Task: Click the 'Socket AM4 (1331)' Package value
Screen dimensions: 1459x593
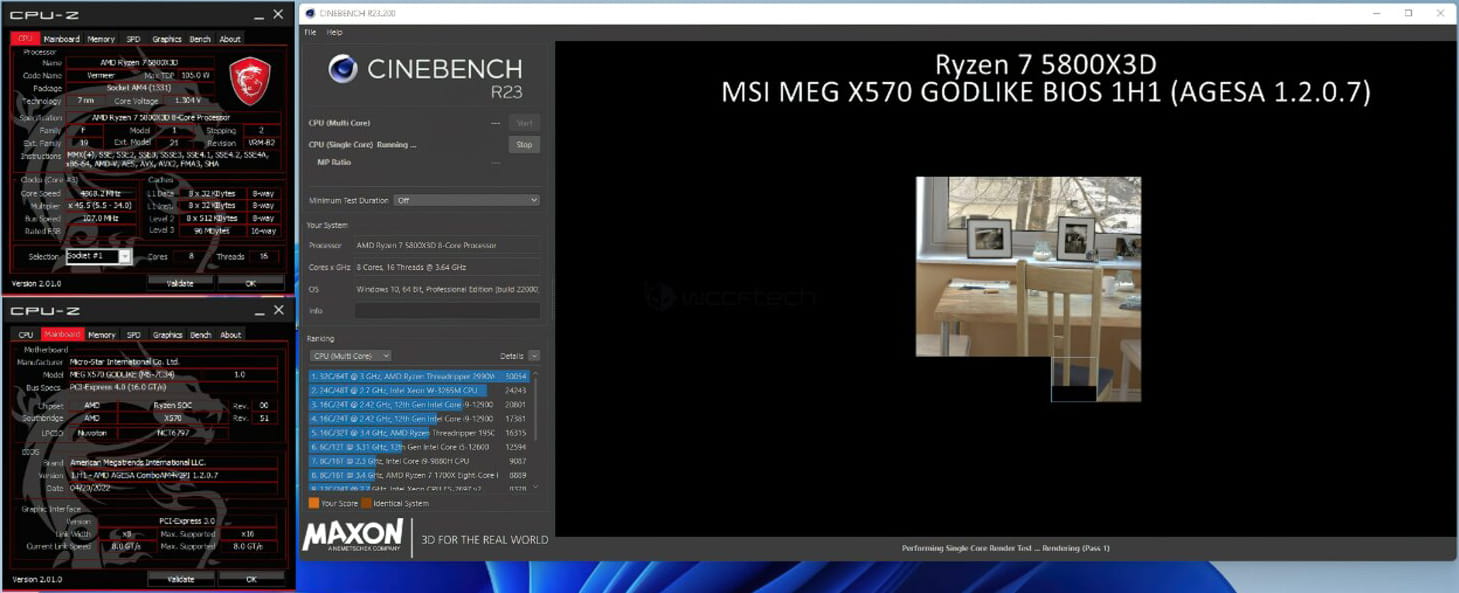Action: pyautogui.click(x=139, y=88)
